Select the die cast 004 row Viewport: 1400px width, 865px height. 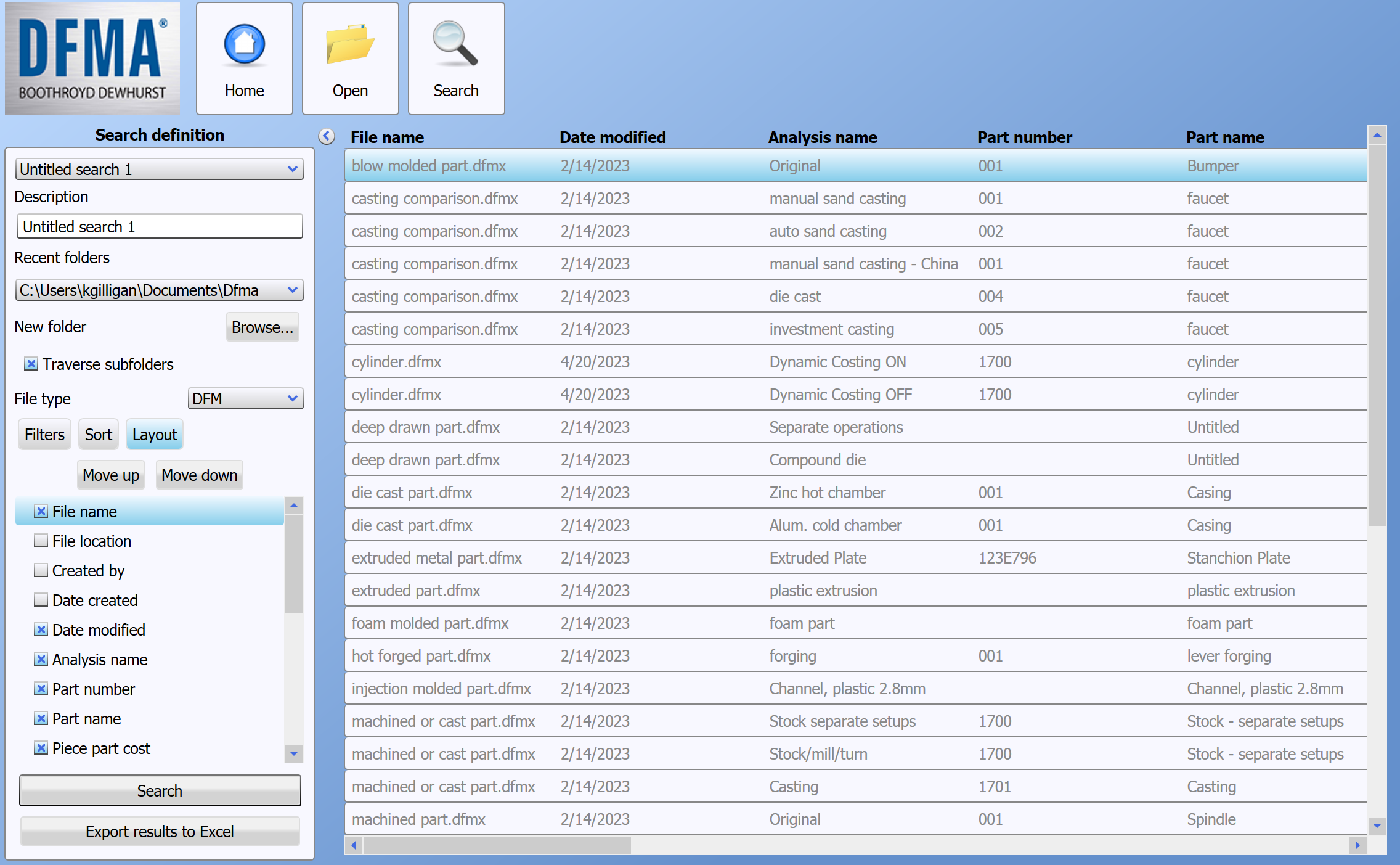856,297
